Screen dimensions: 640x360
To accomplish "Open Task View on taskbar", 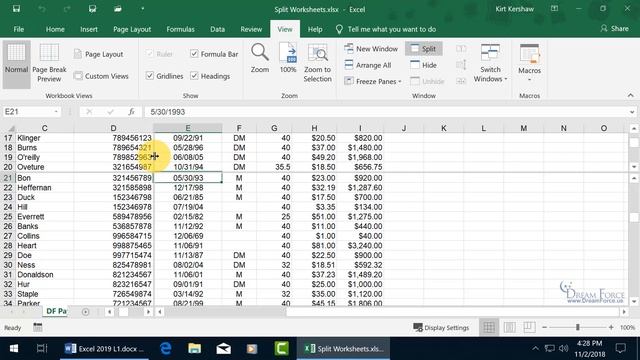I will click(41, 349).
